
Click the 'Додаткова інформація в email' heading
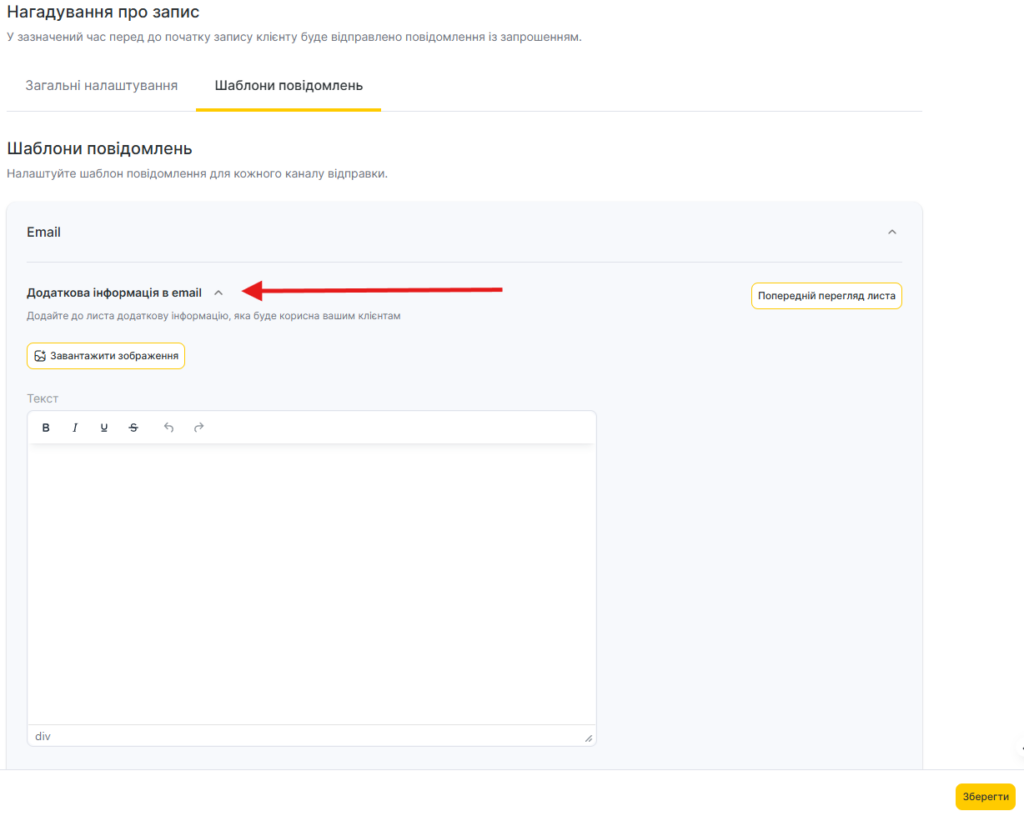click(114, 293)
